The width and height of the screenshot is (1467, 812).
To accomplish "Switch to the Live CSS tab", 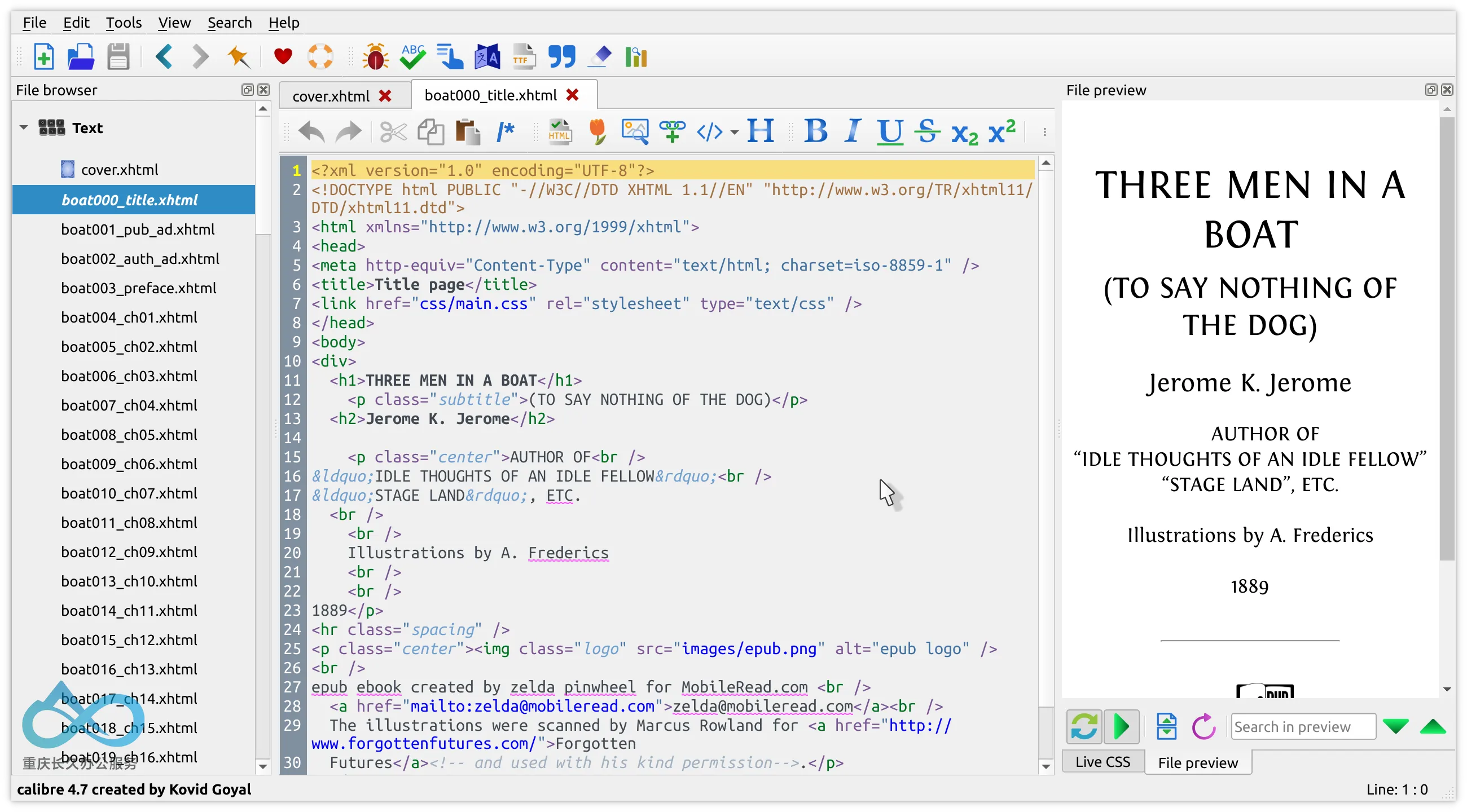I will click(1103, 762).
